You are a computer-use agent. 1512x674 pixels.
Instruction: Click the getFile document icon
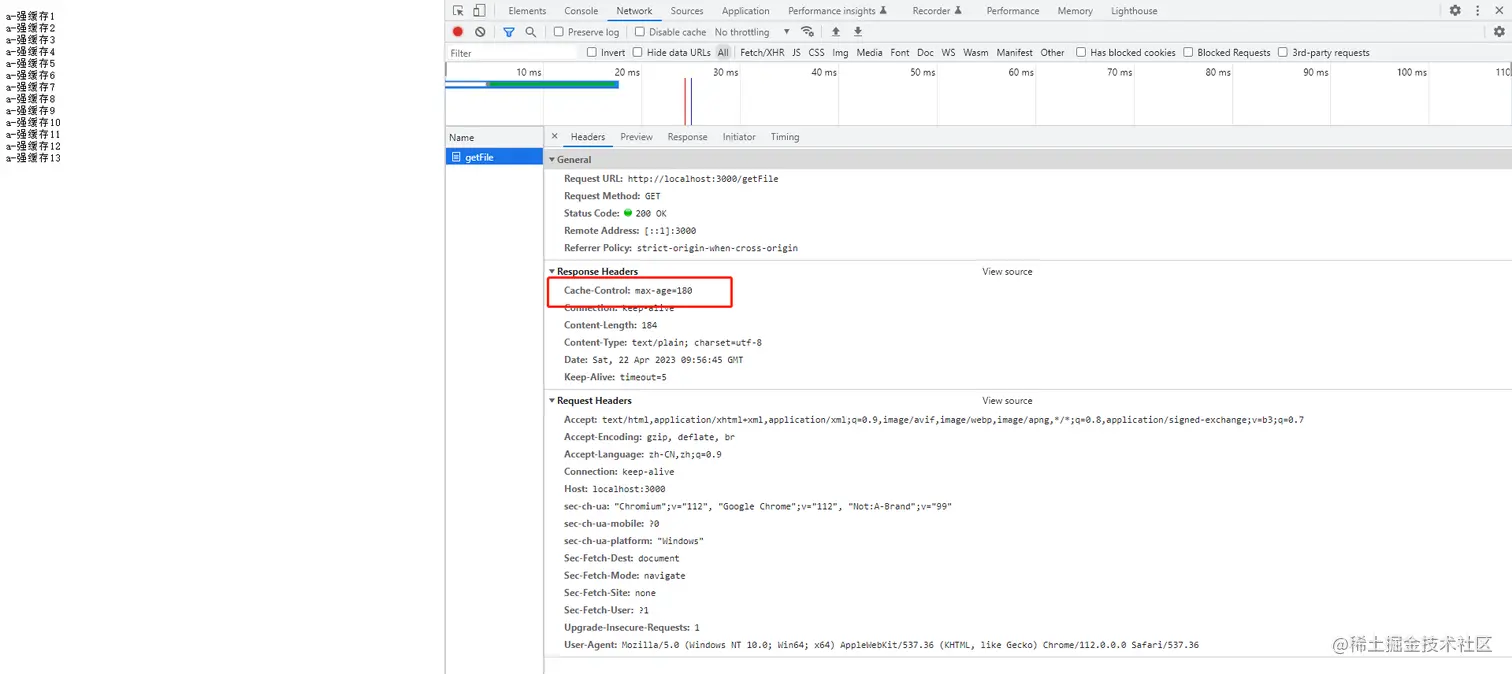456,157
